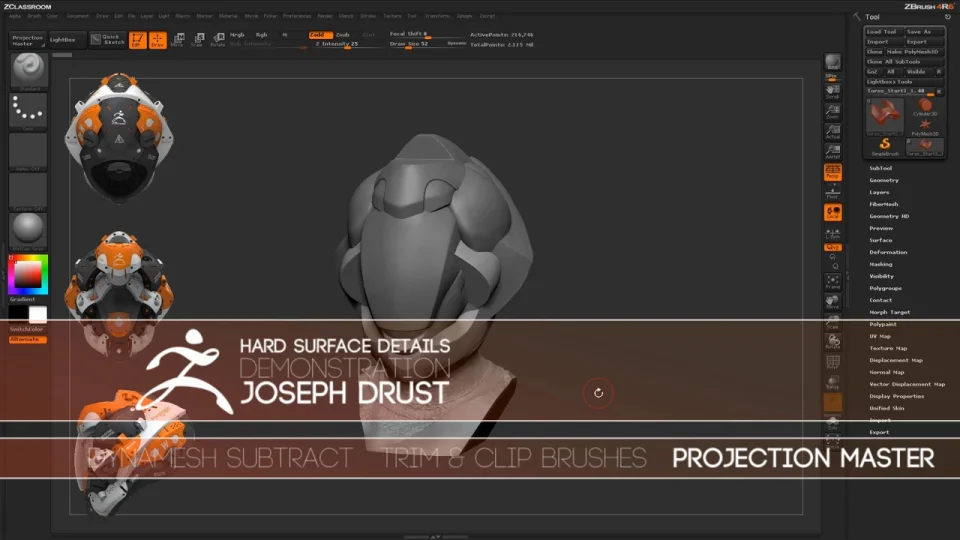The width and height of the screenshot is (960, 540).
Task: Select the SimpleBrush tool
Action: 885,147
